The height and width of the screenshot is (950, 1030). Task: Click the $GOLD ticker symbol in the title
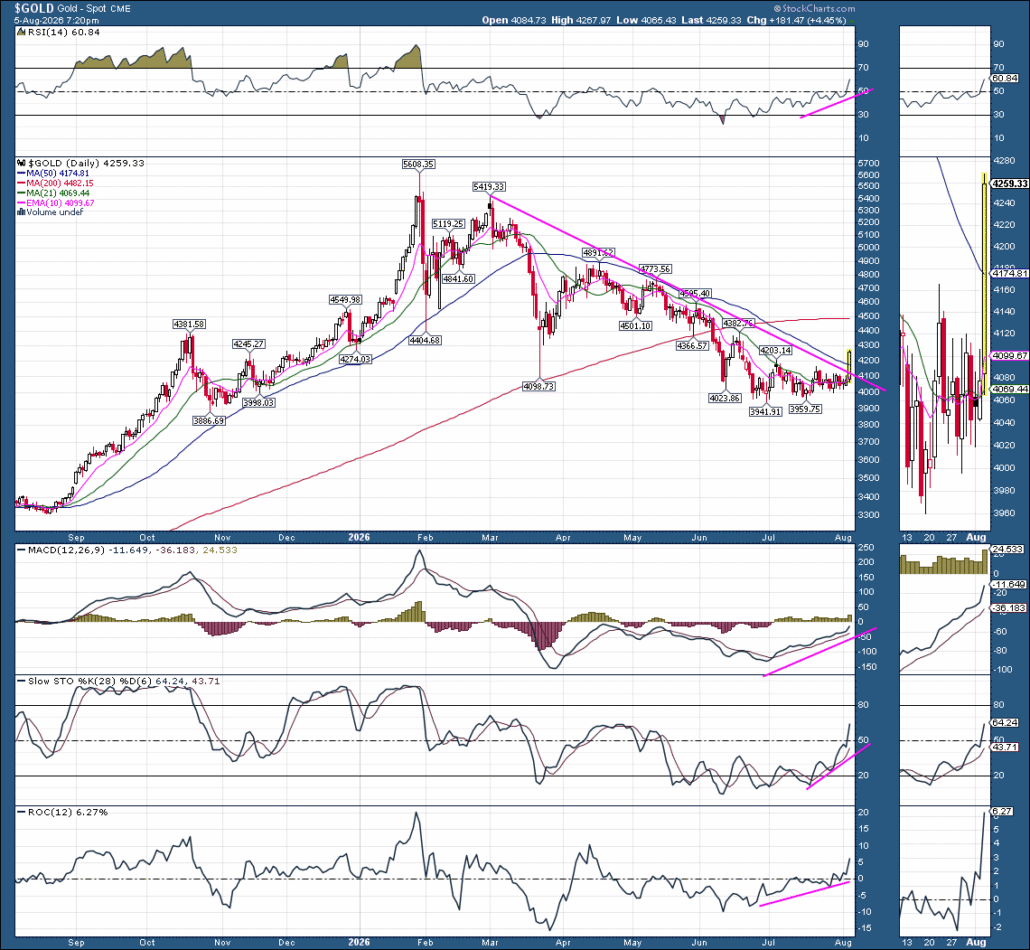34,9
